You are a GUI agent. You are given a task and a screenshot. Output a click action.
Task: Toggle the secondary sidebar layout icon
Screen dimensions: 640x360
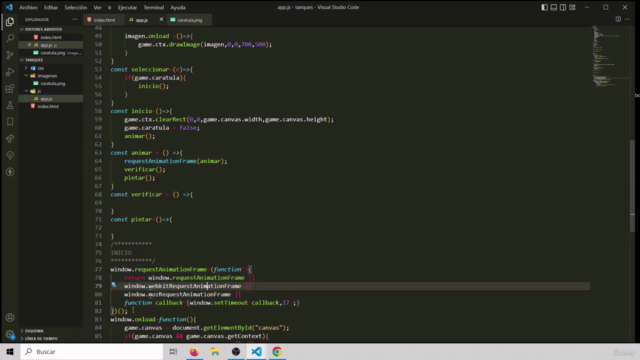pos(563,7)
